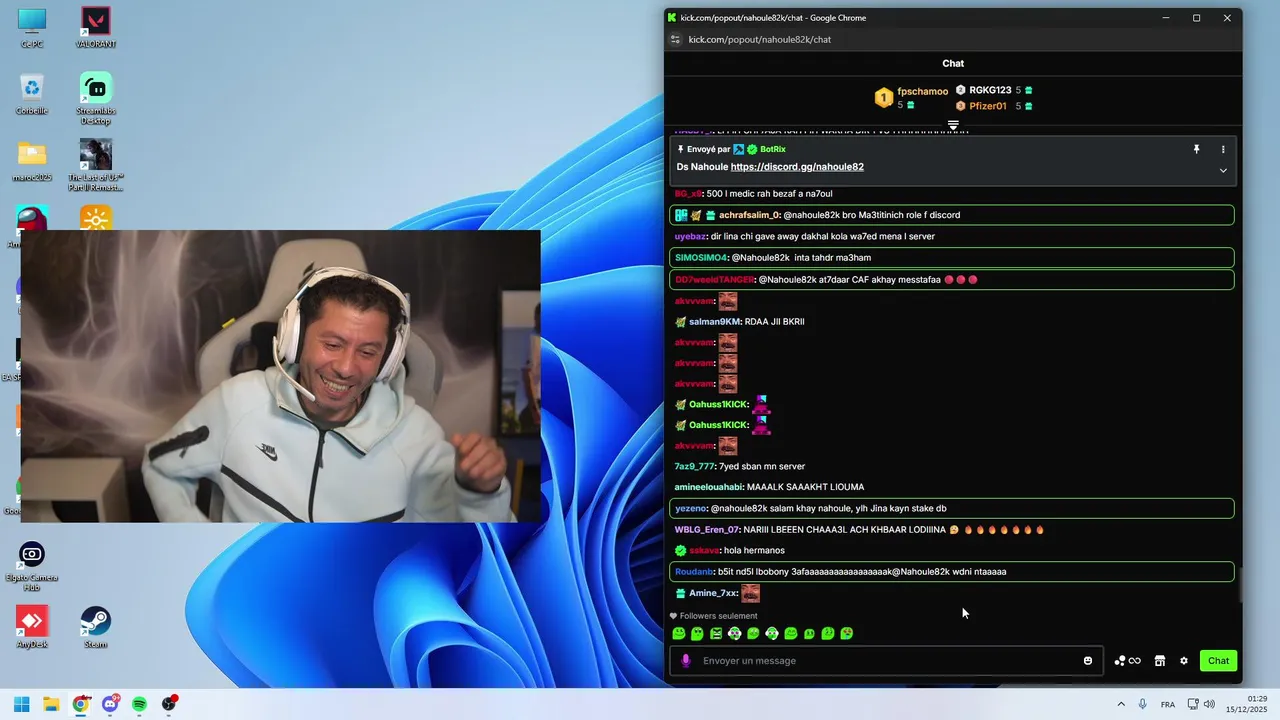The height and width of the screenshot is (720, 1280).
Task: Open pinned message three-dot options menu
Action: click(1222, 149)
